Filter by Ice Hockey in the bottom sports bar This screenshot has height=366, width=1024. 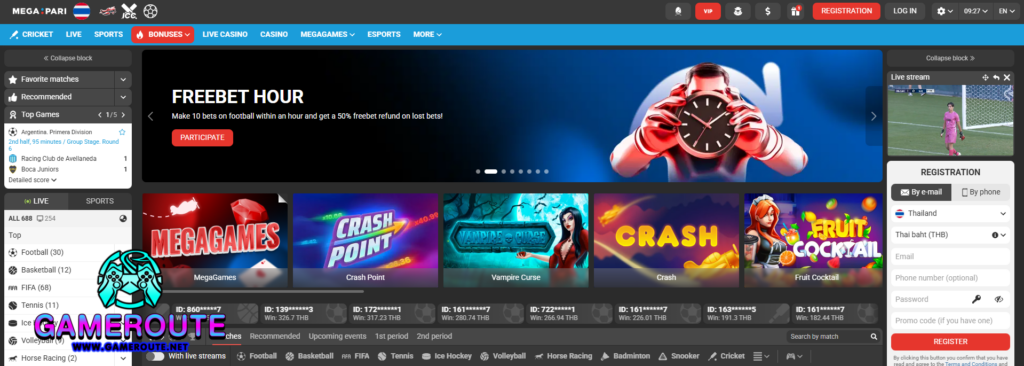click(447, 356)
